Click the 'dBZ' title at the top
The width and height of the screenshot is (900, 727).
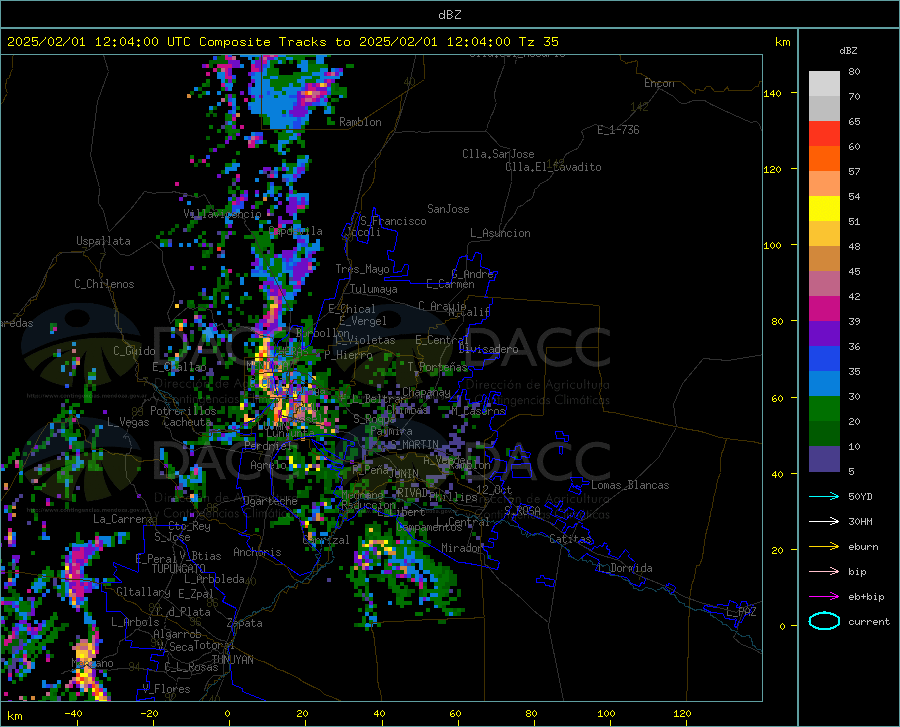pyautogui.click(x=449, y=15)
